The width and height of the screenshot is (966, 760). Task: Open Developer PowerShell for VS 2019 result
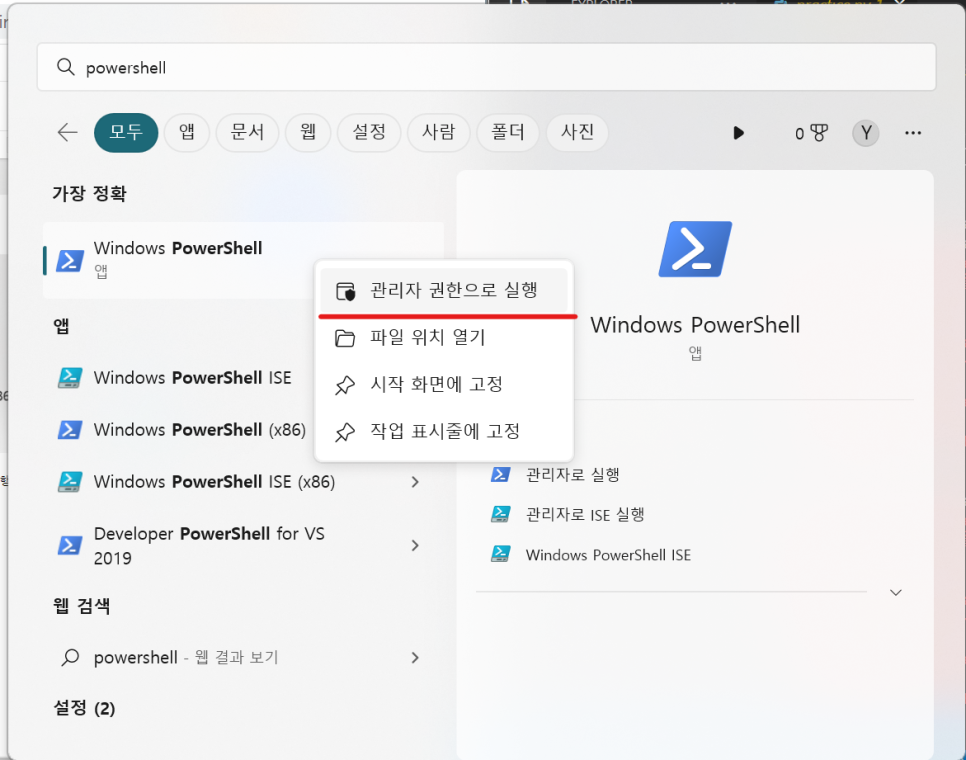[x=244, y=545]
